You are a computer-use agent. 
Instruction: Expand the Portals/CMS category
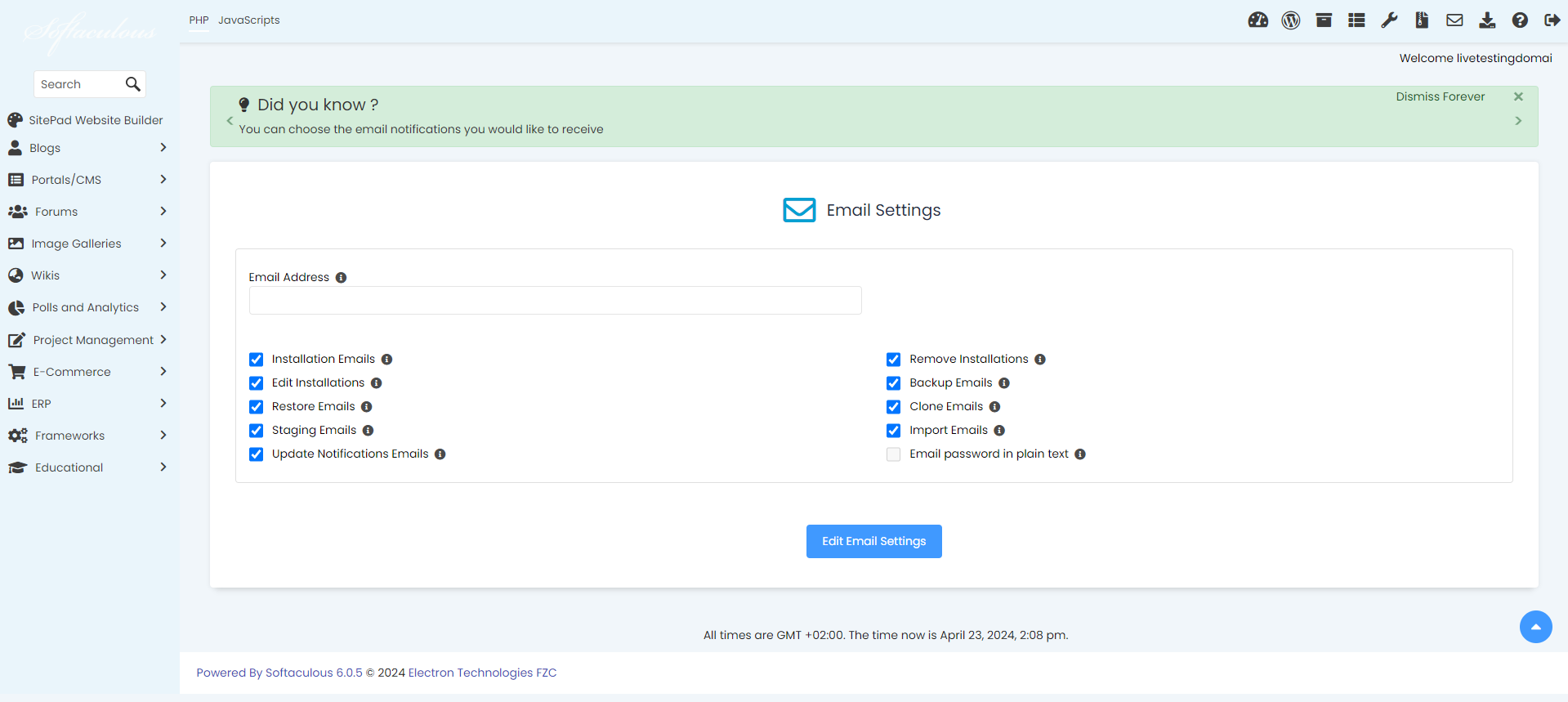pyautogui.click(x=87, y=180)
